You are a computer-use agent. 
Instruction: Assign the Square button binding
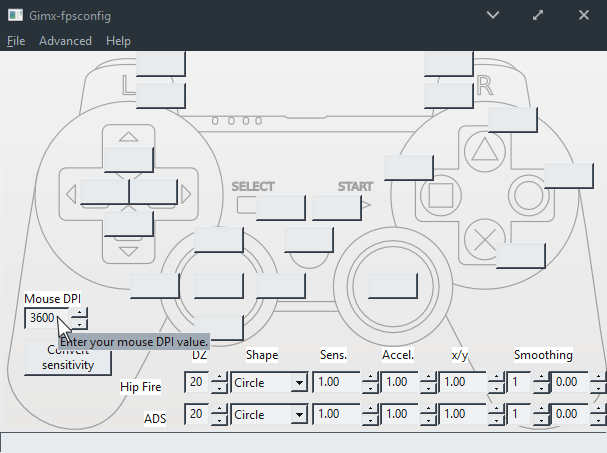click(409, 168)
